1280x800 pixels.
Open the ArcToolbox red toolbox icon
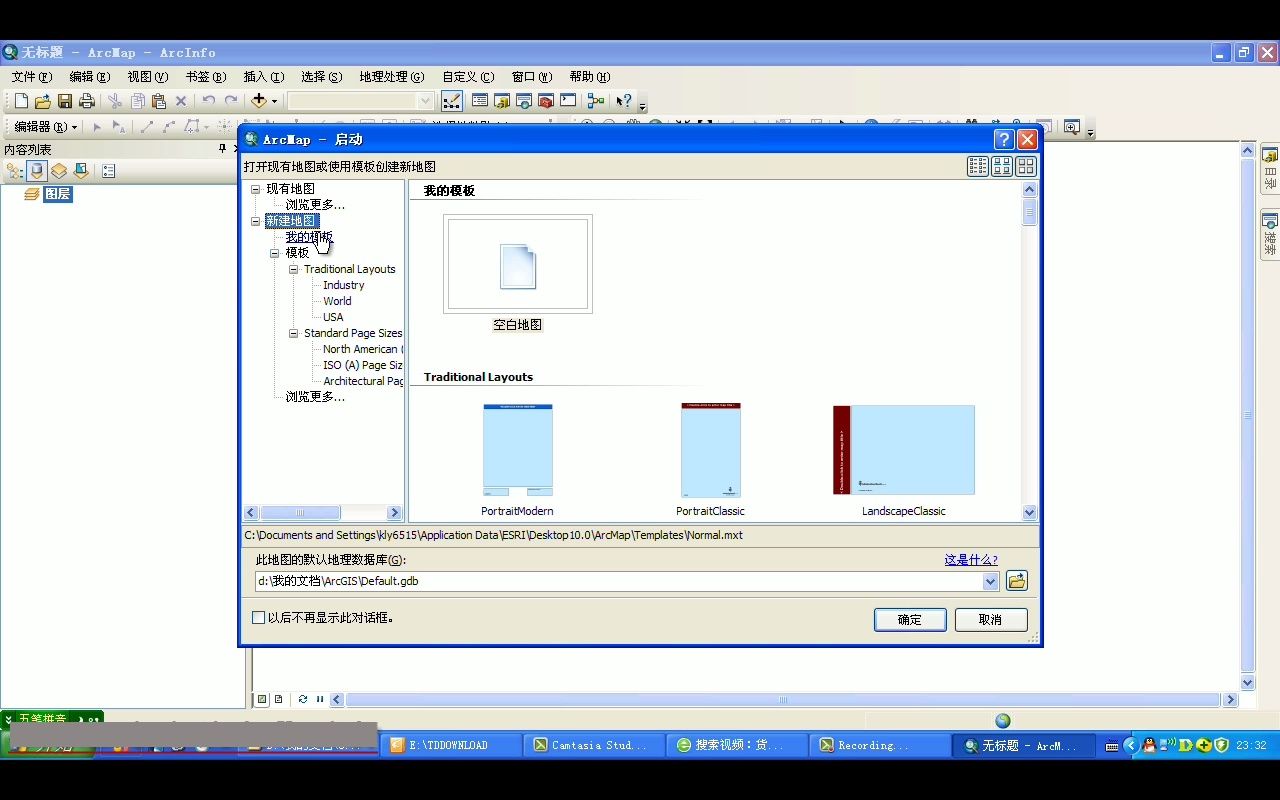coord(546,101)
